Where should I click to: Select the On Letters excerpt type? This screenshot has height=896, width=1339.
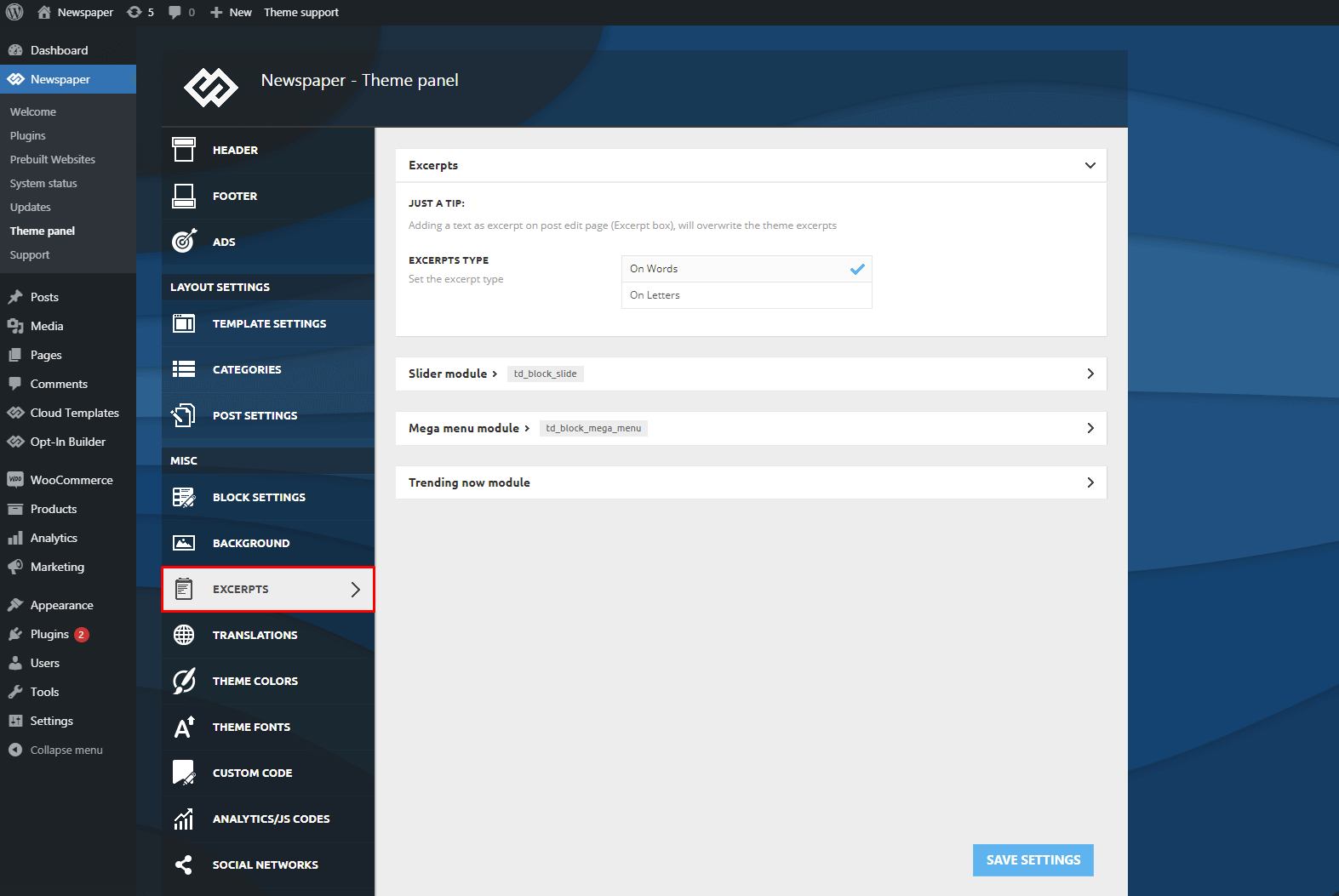pos(747,295)
